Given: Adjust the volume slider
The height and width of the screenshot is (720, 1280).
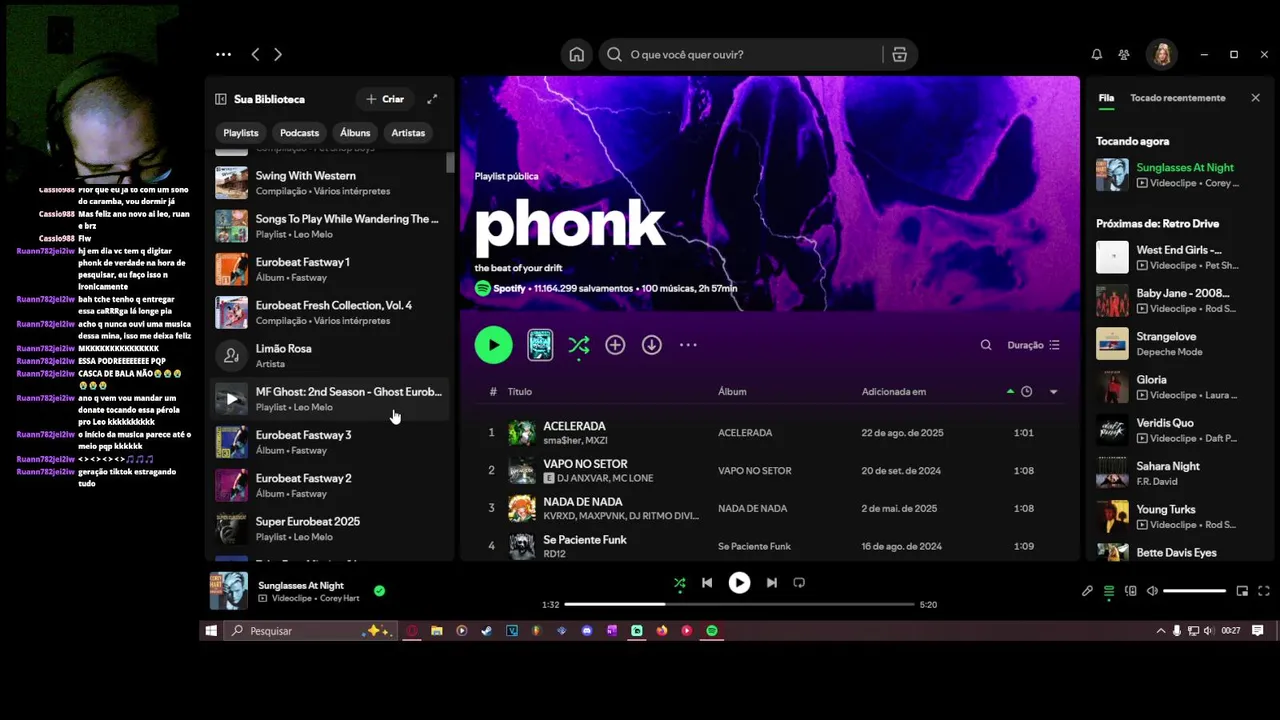Looking at the screenshot, I should (1194, 591).
